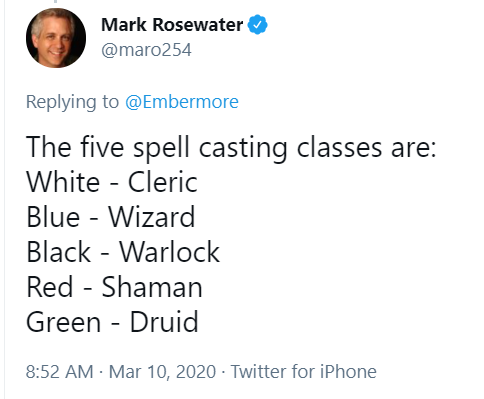Screen dimensions: 484x399
Task: Open the Twitter for iPhone source link
Action: pyautogui.click(x=304, y=371)
